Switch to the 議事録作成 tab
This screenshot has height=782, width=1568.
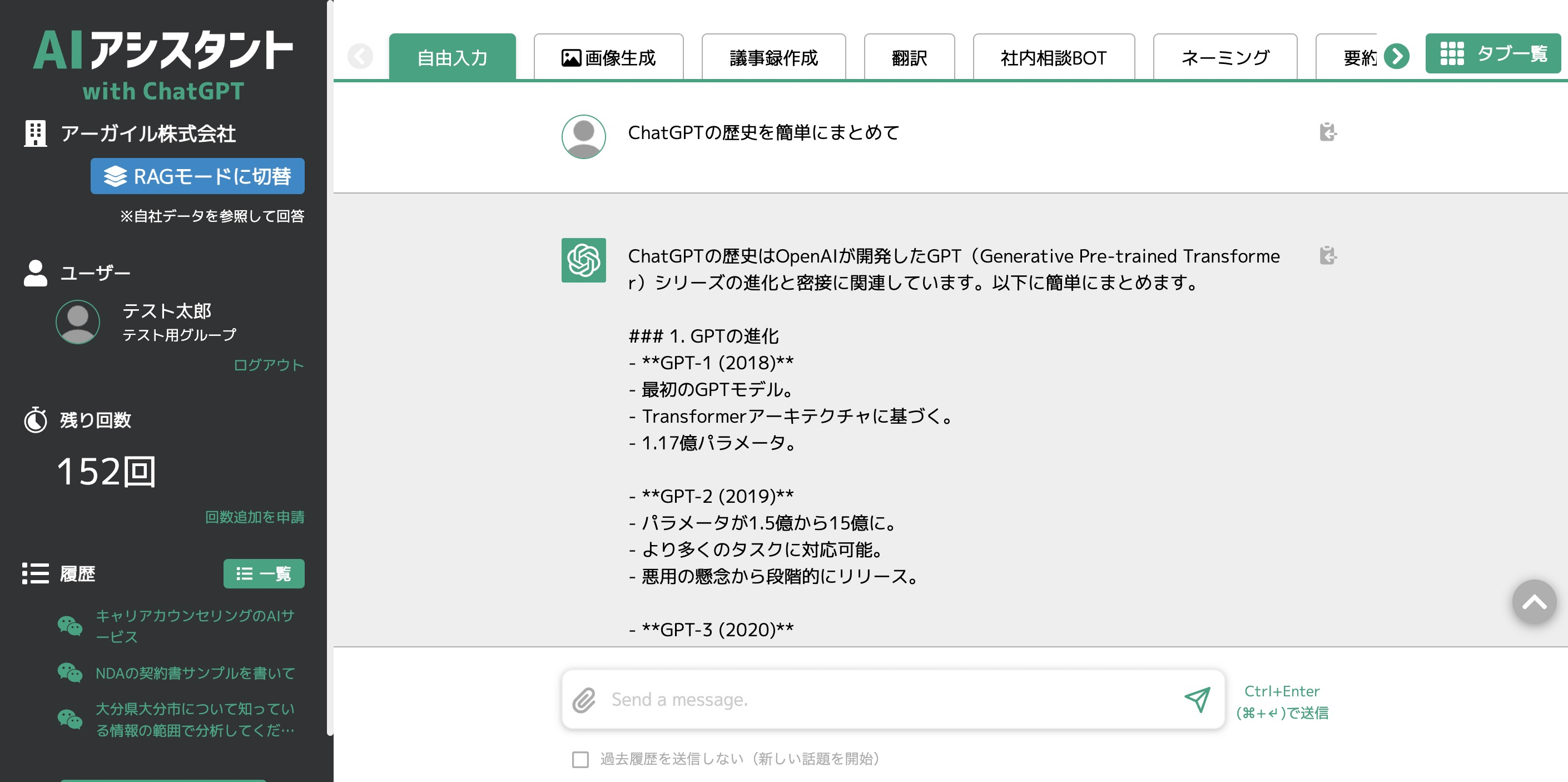click(773, 58)
